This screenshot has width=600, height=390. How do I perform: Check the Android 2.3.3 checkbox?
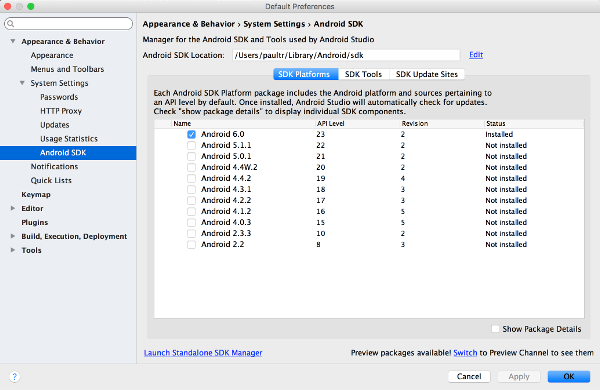[x=191, y=233]
